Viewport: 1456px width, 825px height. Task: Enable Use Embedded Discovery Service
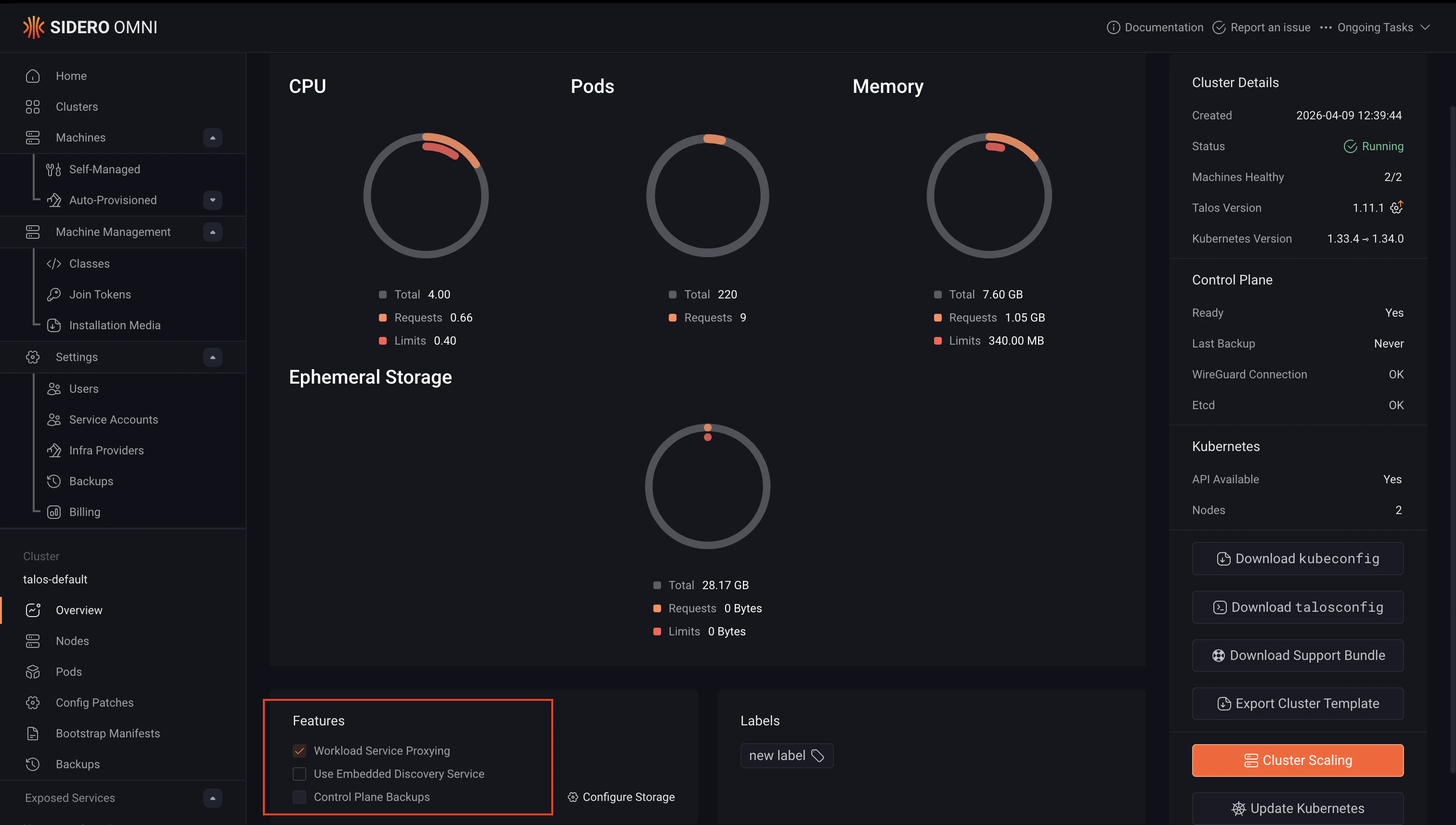[x=299, y=773]
